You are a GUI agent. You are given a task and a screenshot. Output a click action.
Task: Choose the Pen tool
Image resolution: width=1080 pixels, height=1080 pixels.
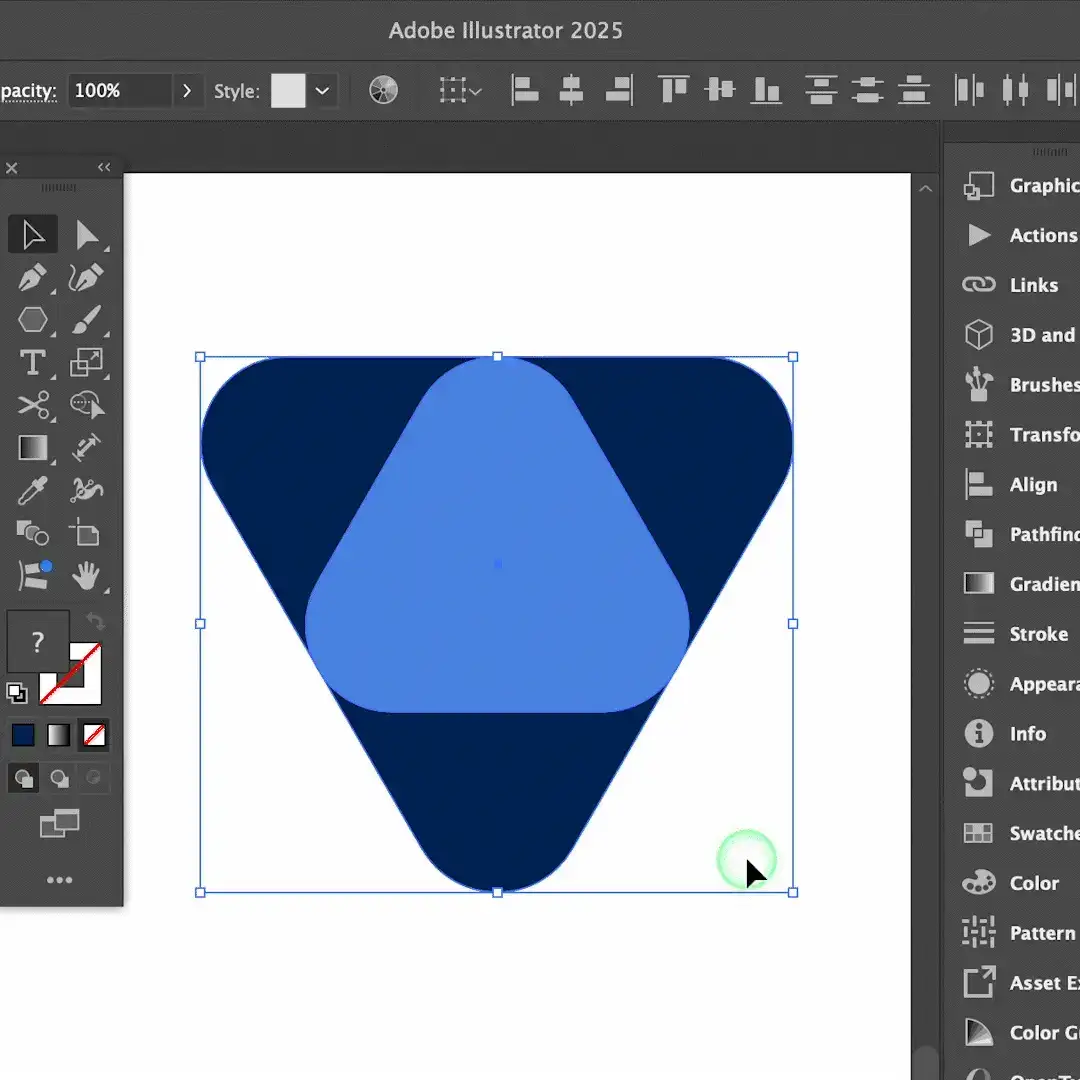(33, 277)
